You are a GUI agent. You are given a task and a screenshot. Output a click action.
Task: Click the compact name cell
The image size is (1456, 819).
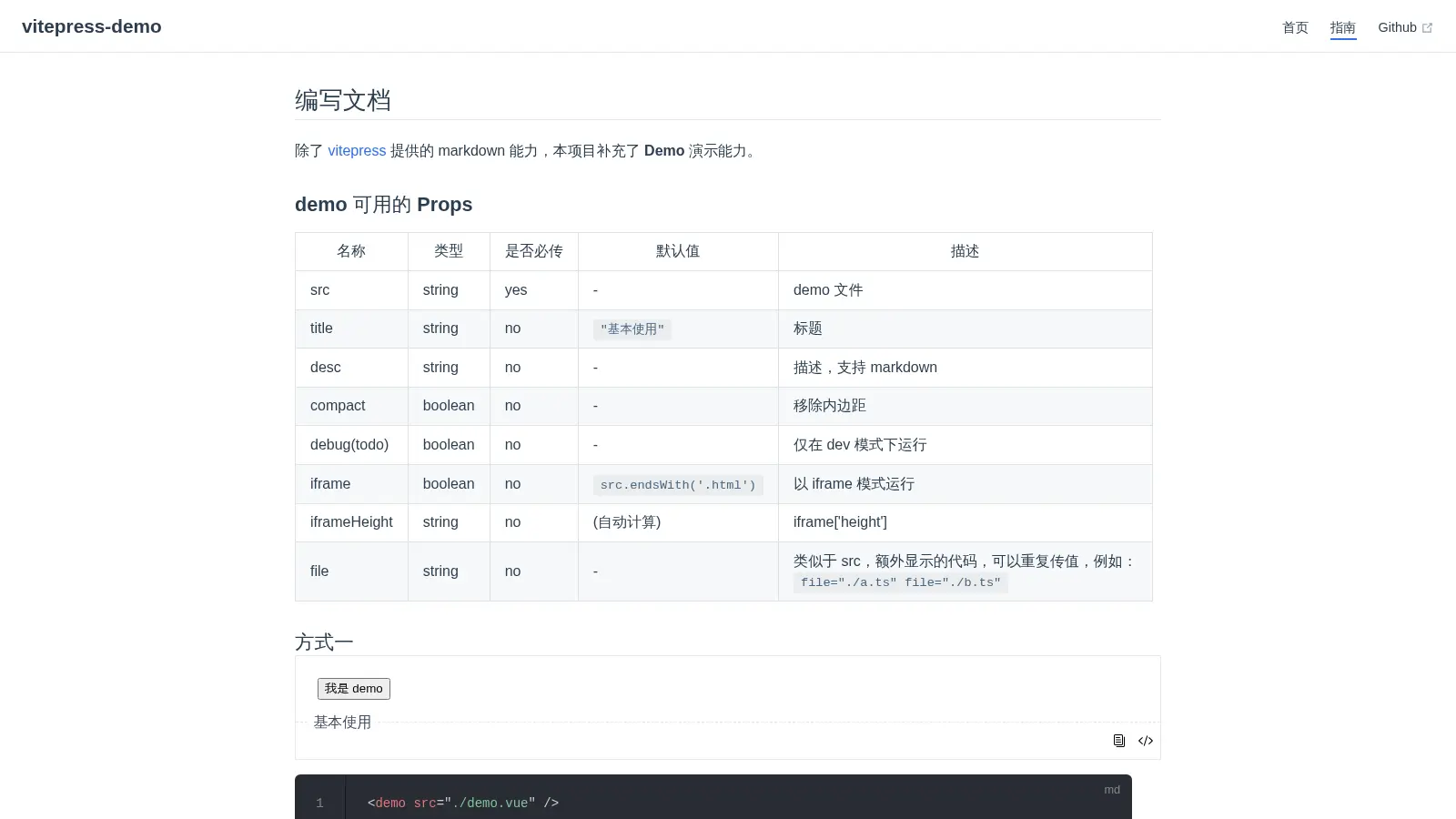(x=351, y=406)
